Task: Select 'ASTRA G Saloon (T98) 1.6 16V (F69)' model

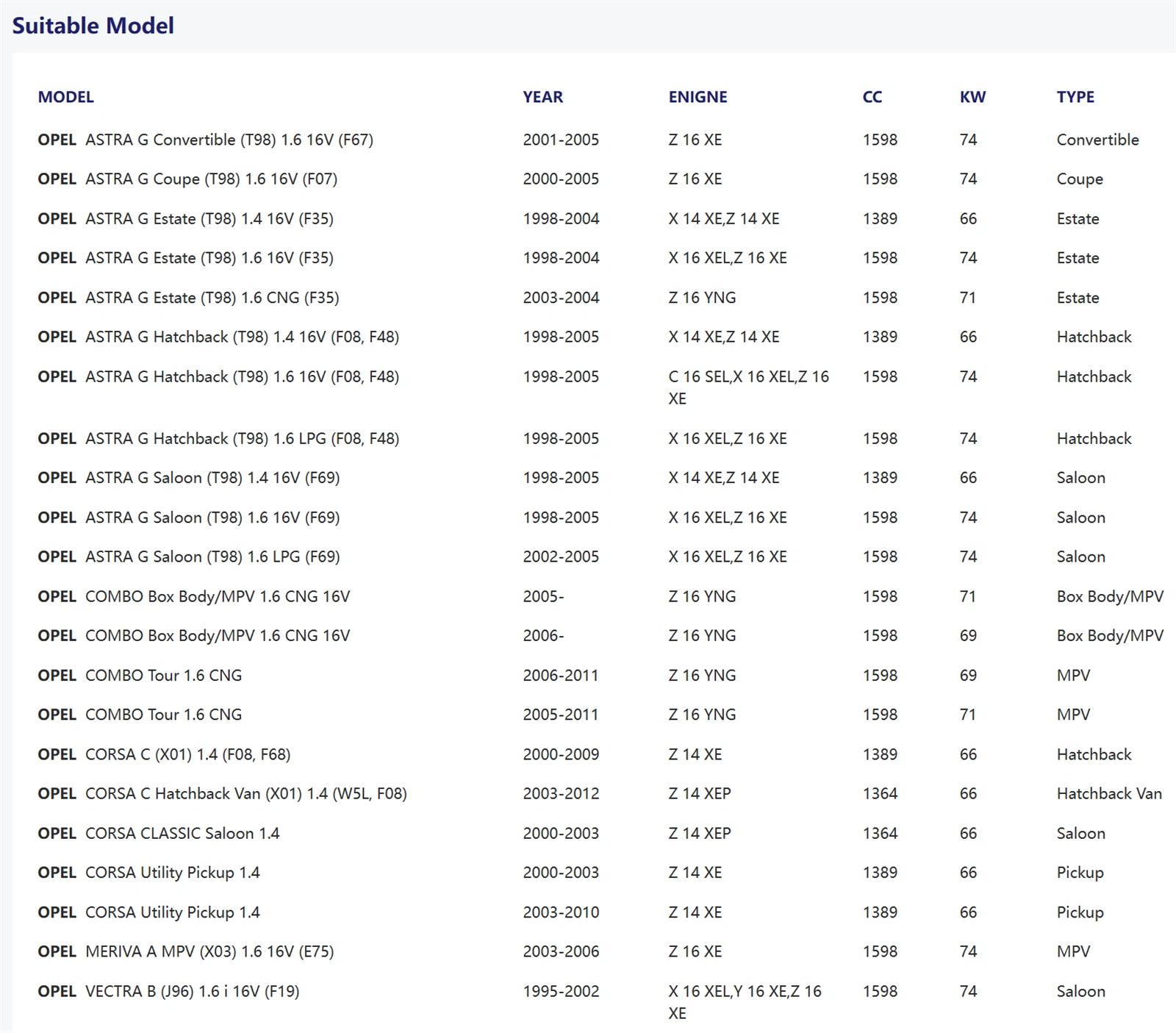Action: point(212,518)
